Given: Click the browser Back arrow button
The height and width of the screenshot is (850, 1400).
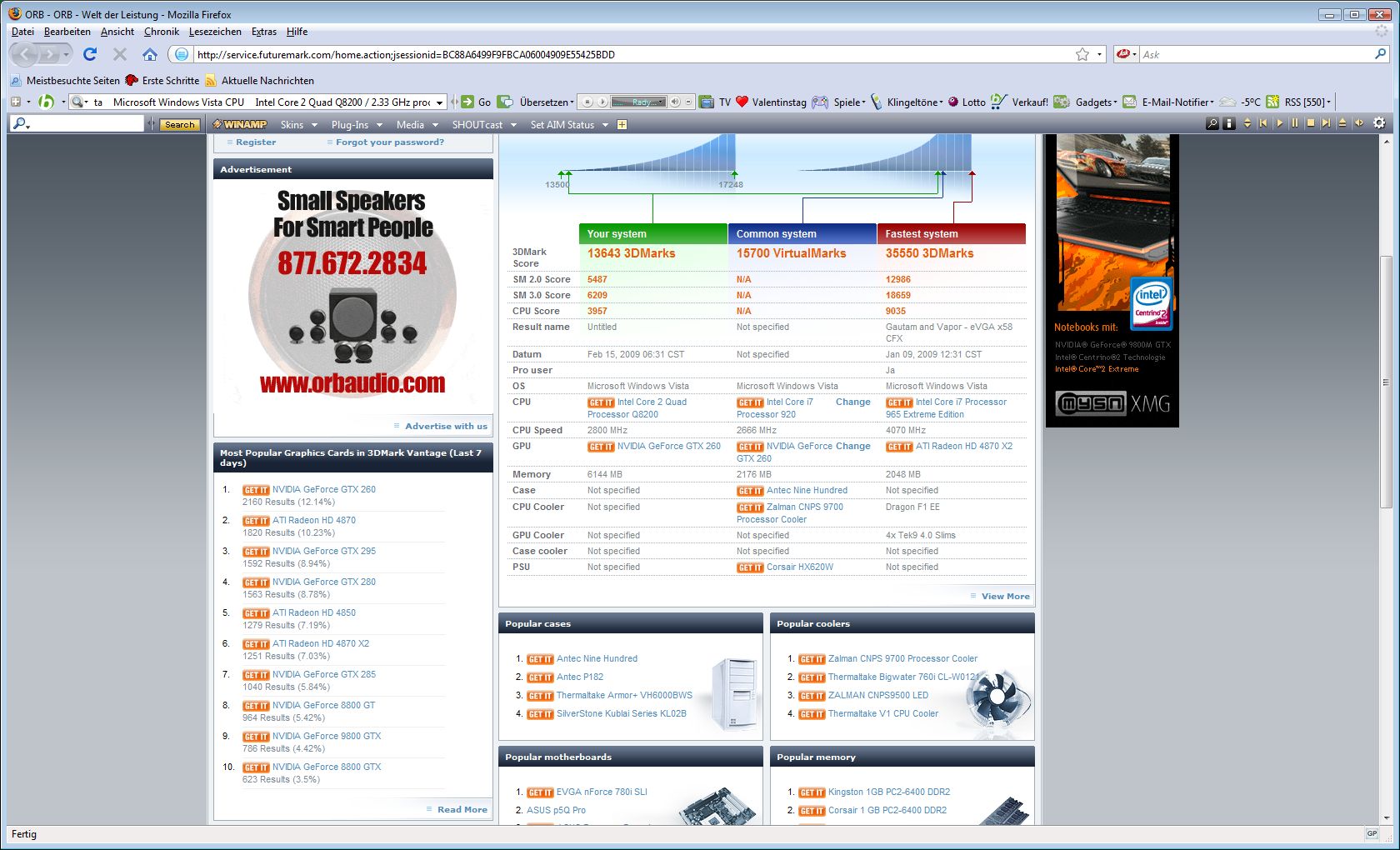Looking at the screenshot, I should tap(25, 54).
